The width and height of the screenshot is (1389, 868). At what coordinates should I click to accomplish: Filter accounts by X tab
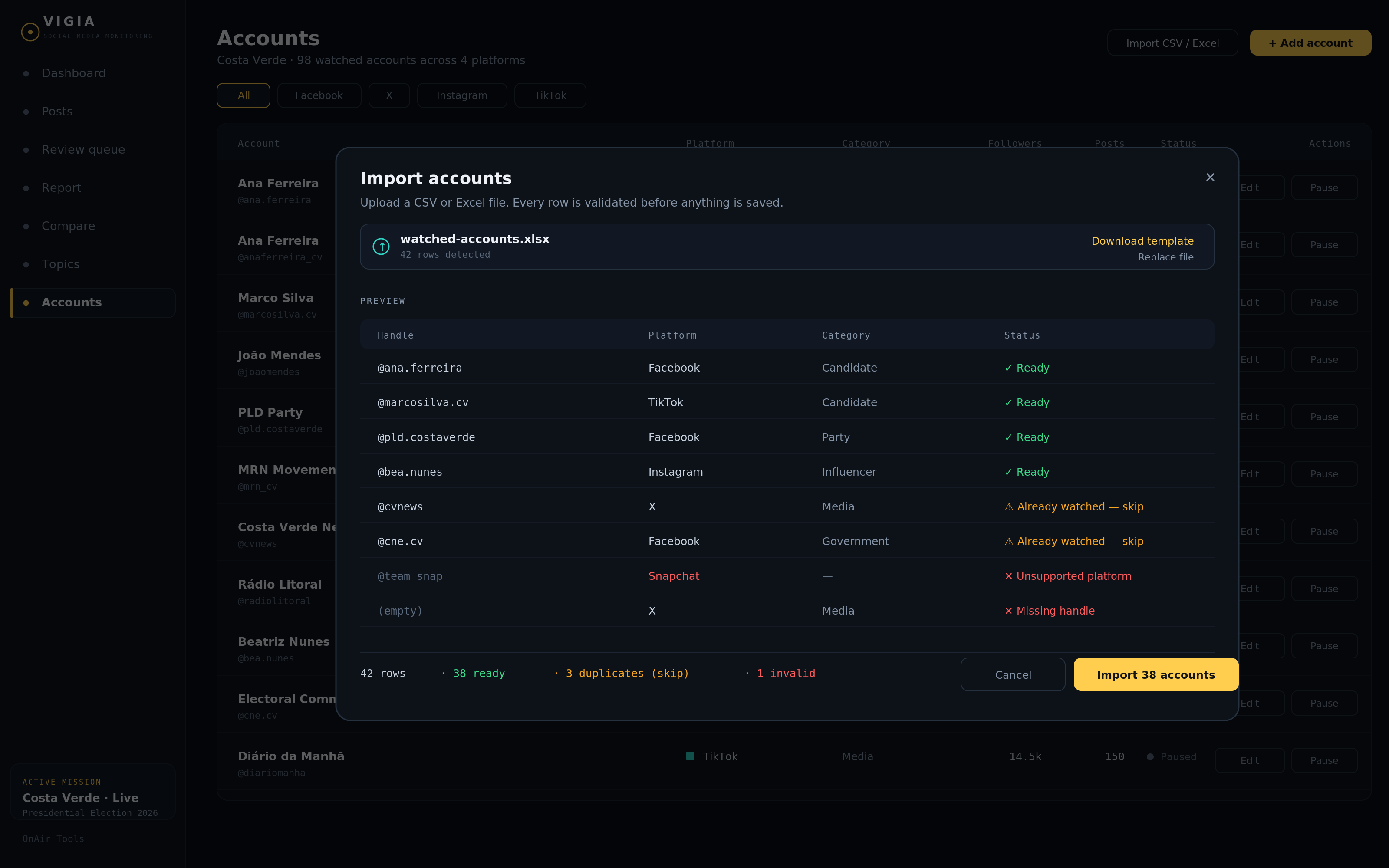(389, 95)
